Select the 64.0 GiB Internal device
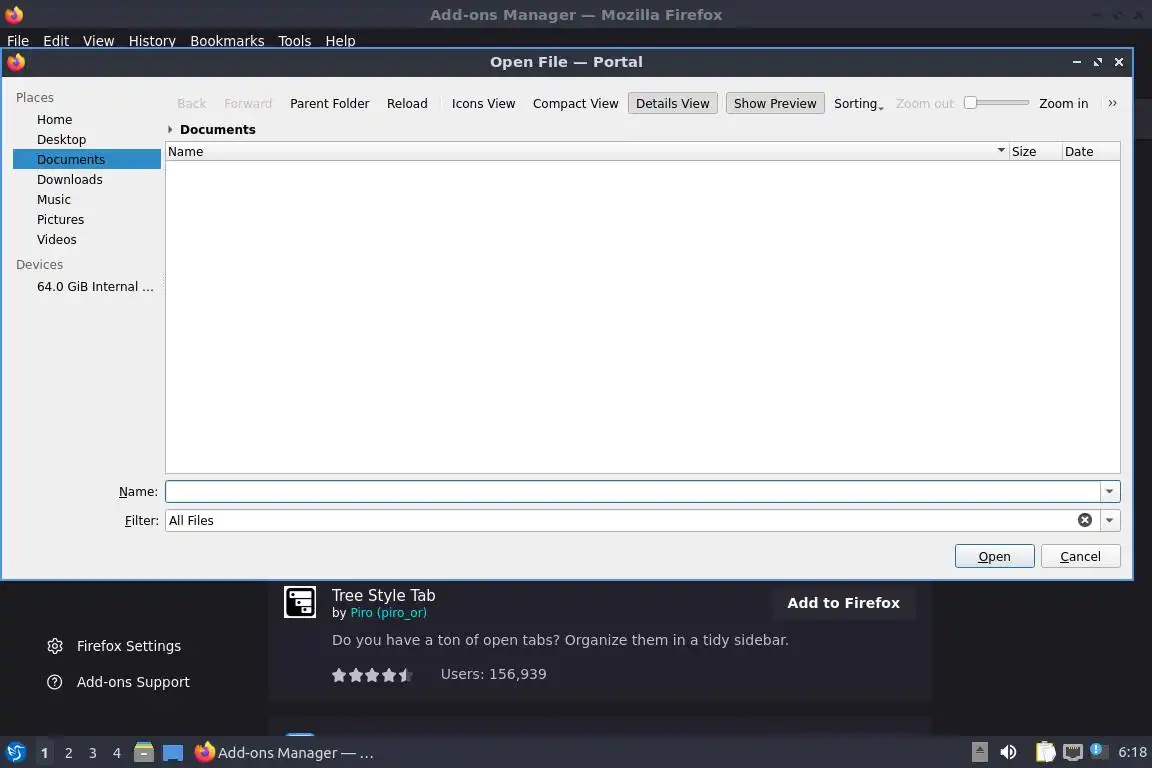 click(x=87, y=287)
